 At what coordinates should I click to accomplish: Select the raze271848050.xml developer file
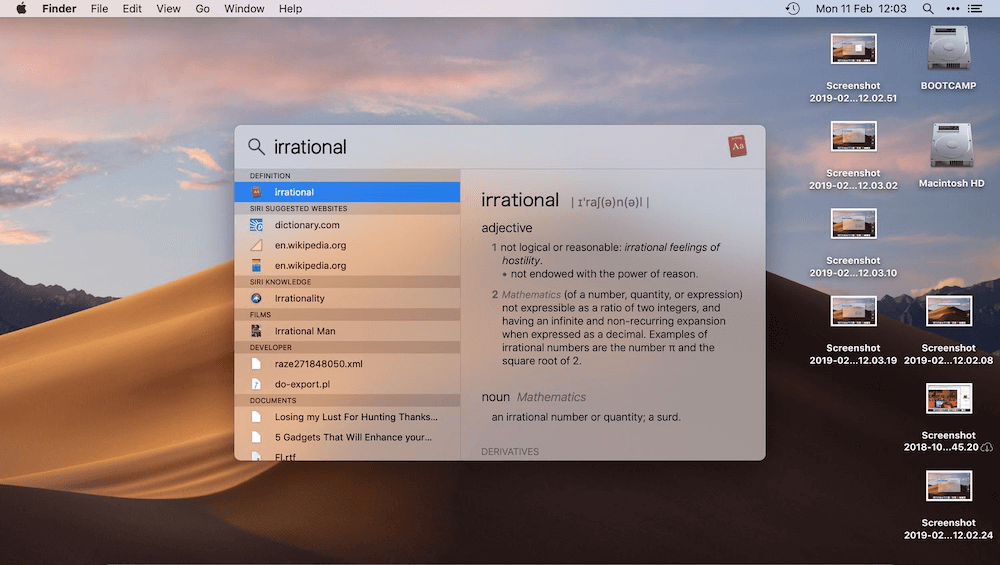coord(318,364)
